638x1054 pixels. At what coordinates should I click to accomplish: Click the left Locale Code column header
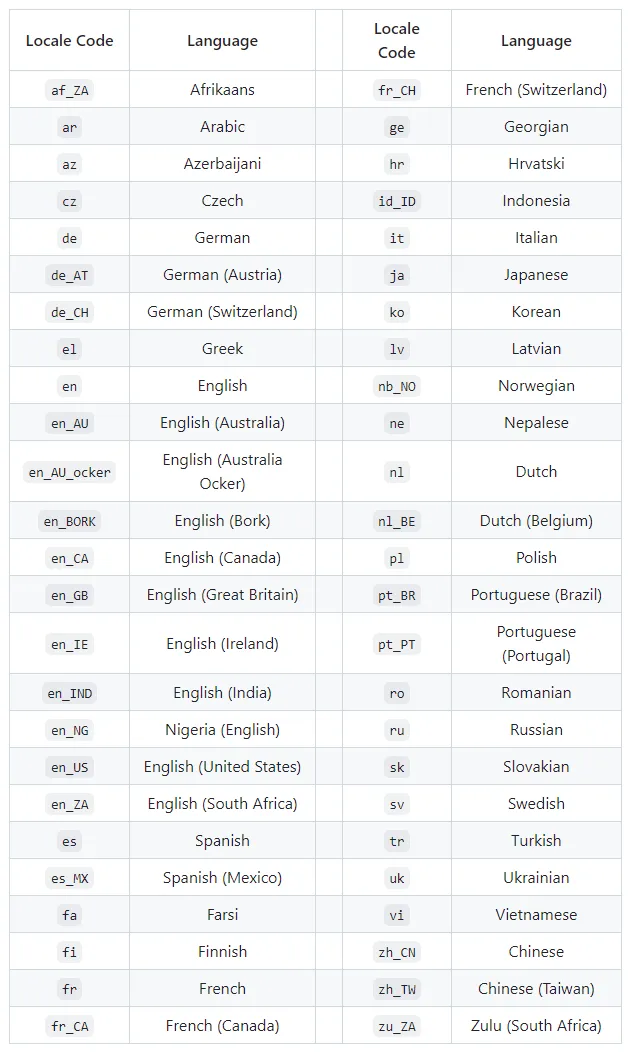click(69, 41)
